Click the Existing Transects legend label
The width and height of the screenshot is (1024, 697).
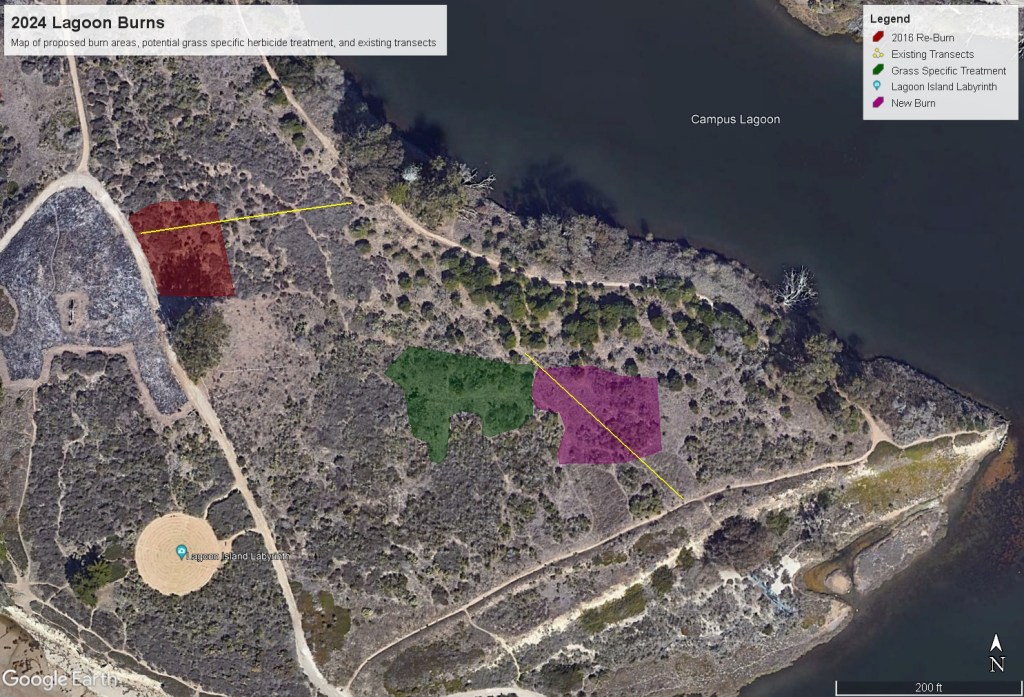932,55
